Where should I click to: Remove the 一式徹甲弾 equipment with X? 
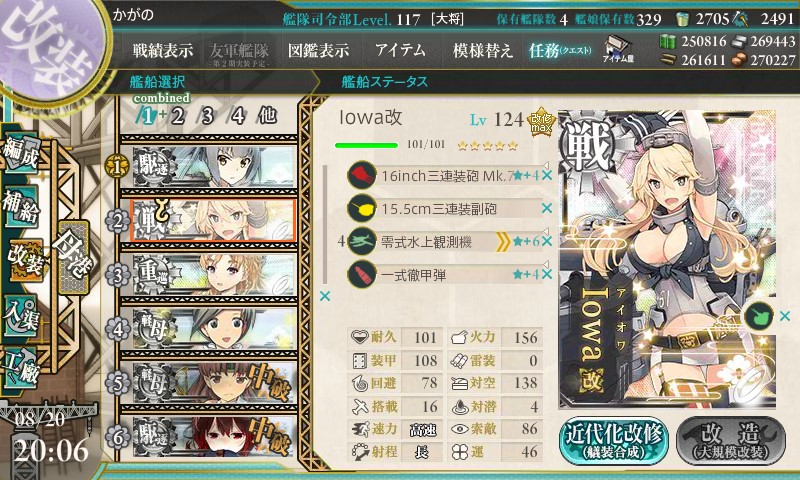click(547, 274)
